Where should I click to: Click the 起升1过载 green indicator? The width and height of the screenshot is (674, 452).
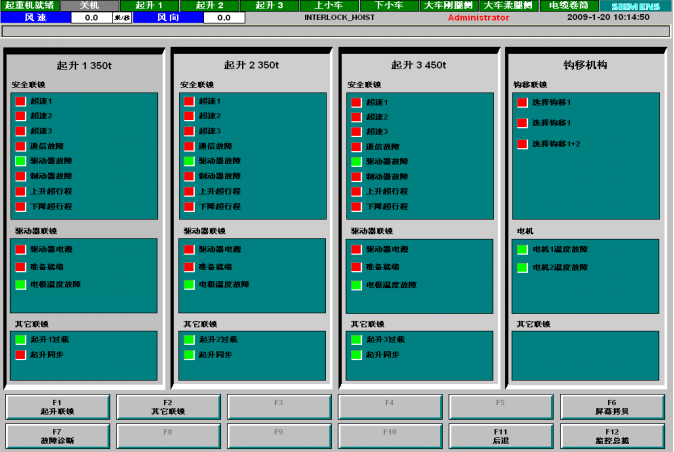pyautogui.click(x=20, y=340)
